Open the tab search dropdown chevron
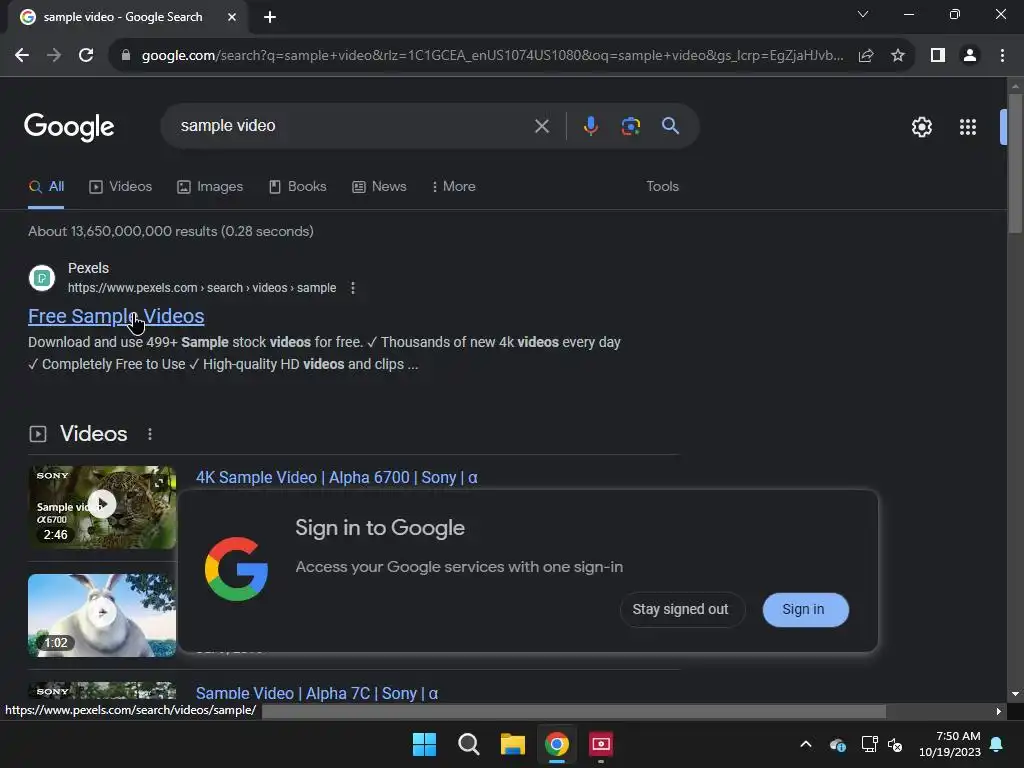The height and width of the screenshot is (768, 1024). coord(863,14)
